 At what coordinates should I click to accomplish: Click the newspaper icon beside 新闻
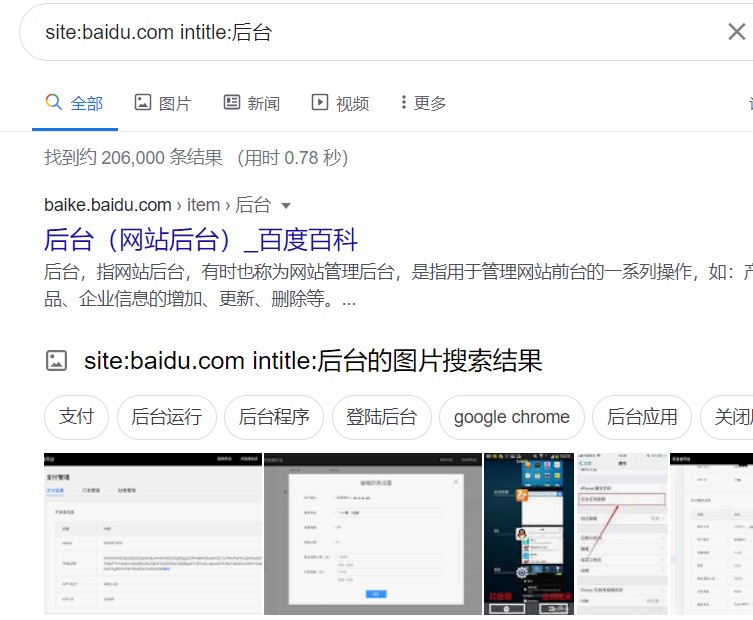pos(232,102)
